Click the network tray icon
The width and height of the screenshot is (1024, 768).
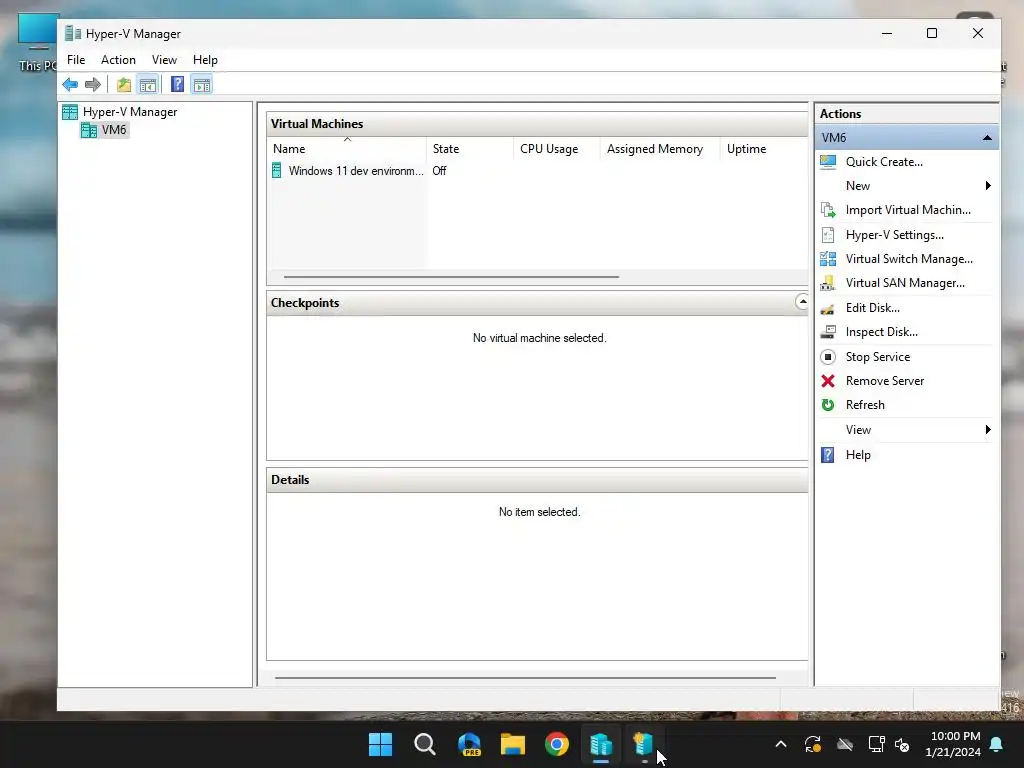click(x=876, y=744)
